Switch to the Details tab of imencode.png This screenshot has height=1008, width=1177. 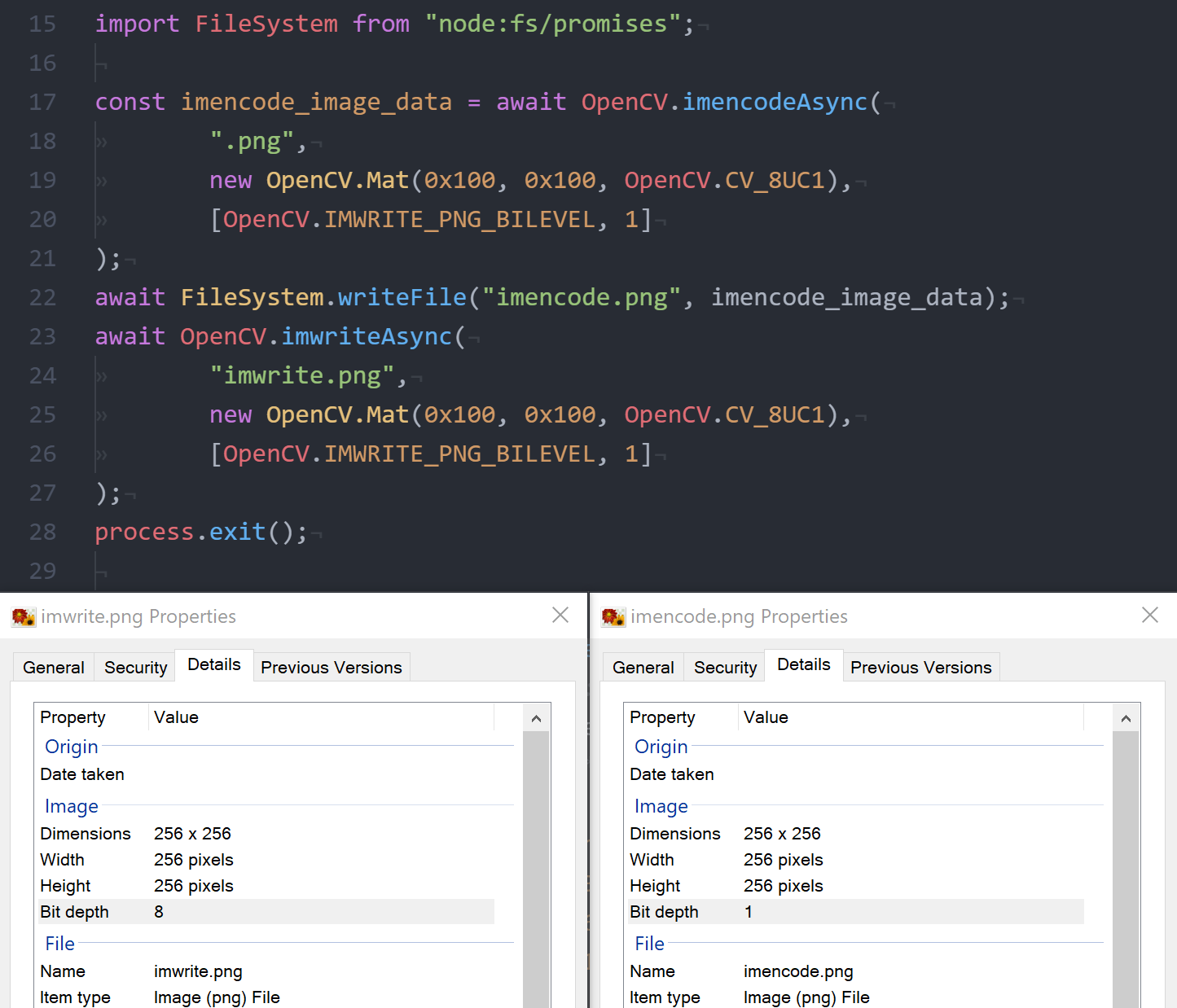coord(803,664)
